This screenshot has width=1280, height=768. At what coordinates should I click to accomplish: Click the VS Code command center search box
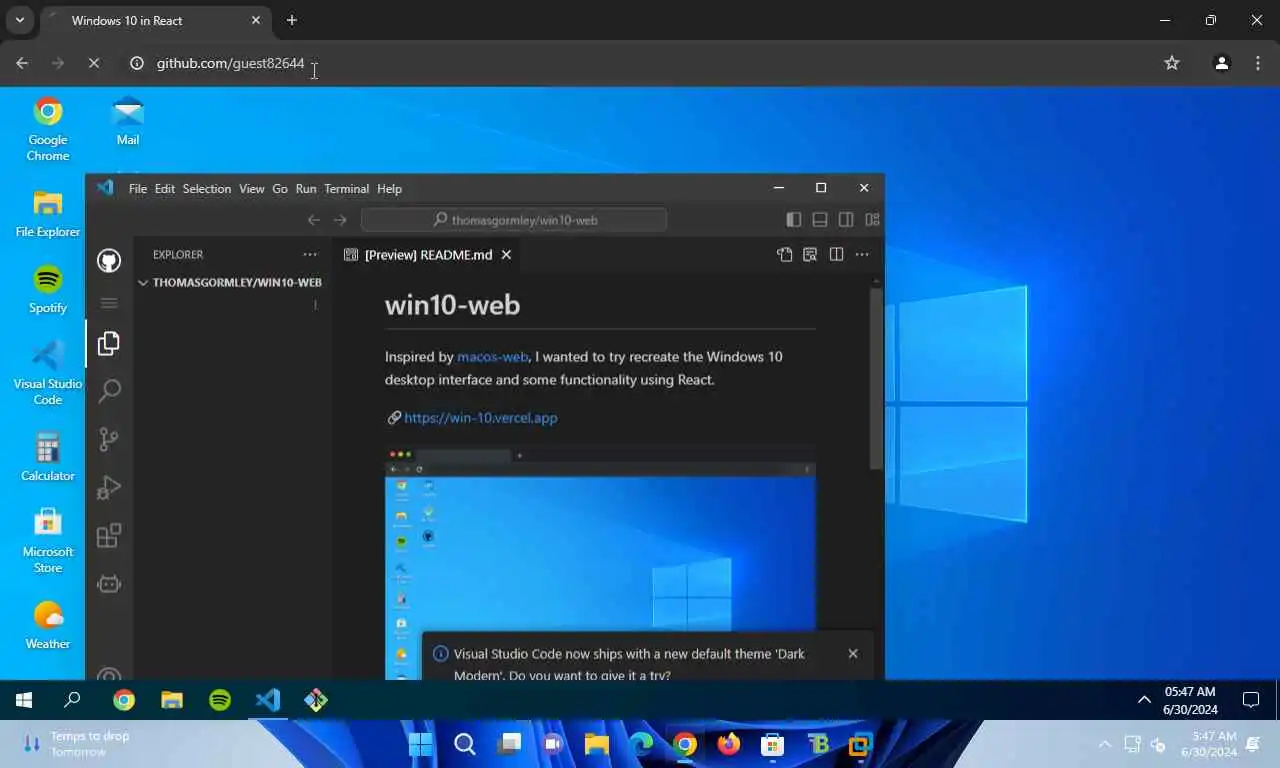[x=514, y=220]
